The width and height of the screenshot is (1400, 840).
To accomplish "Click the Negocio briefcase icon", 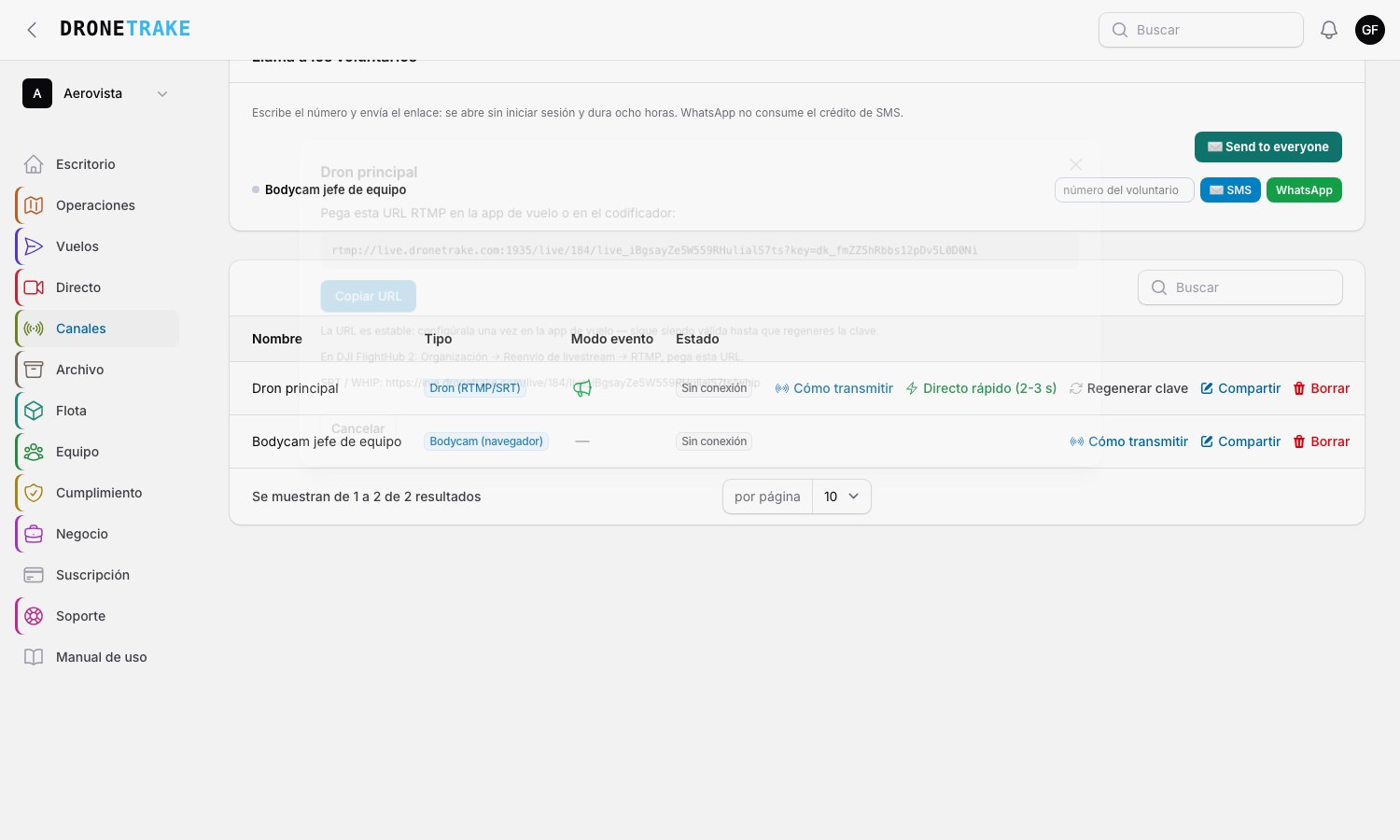I will tap(34, 534).
